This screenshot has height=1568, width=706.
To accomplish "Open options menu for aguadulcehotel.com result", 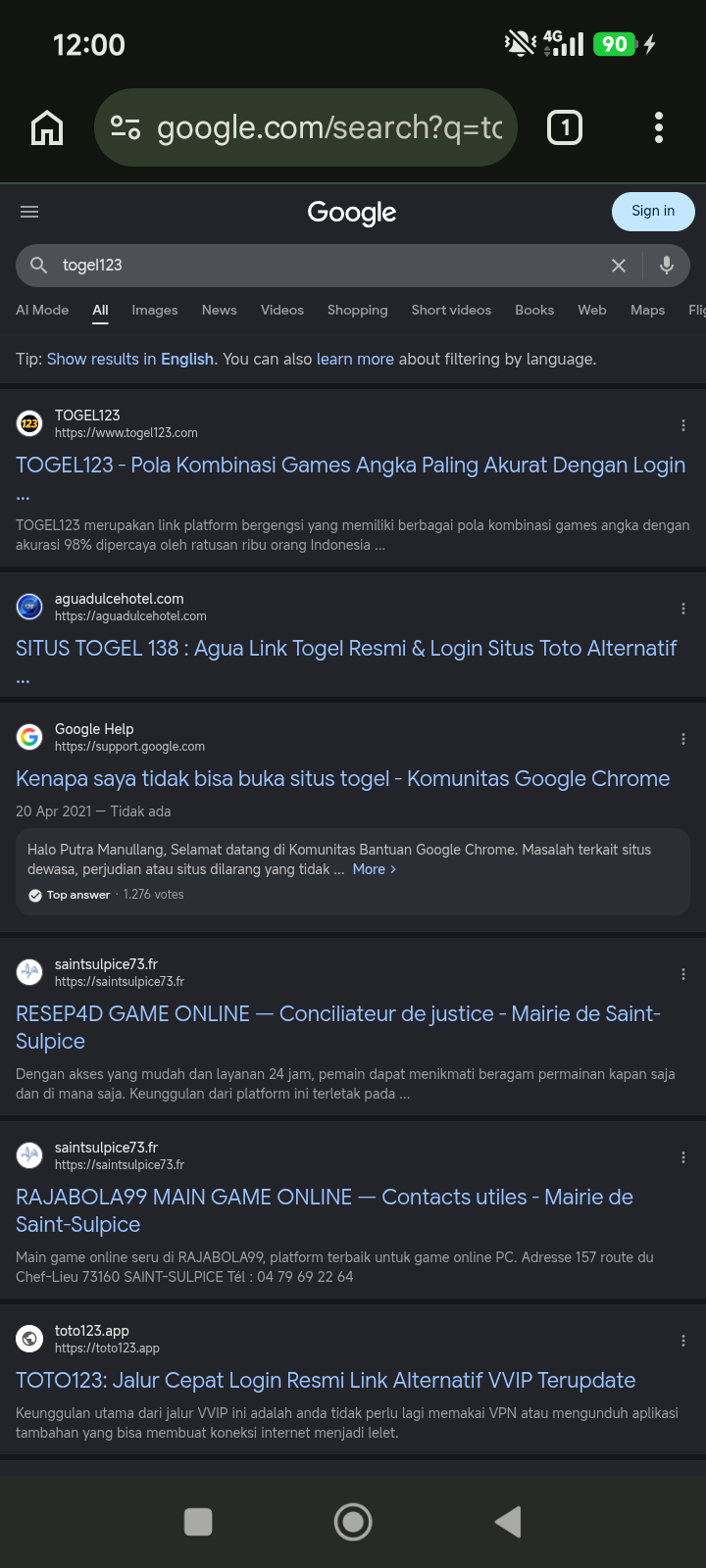I will pyautogui.click(x=683, y=609).
